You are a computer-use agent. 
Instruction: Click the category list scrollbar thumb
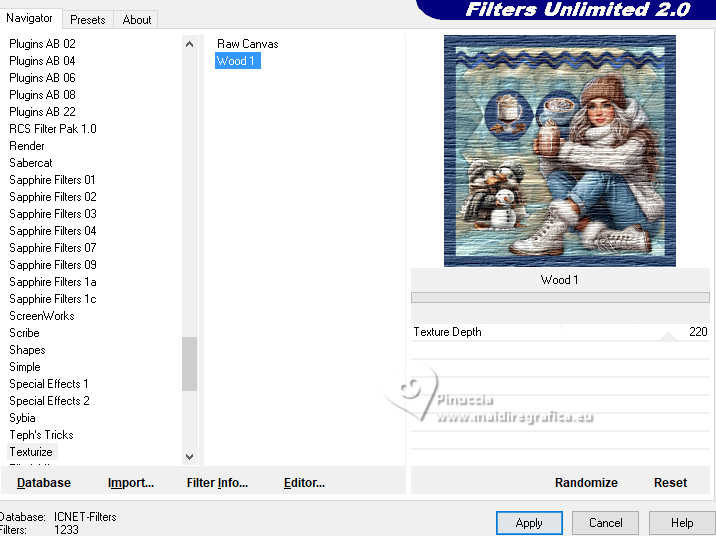click(190, 364)
